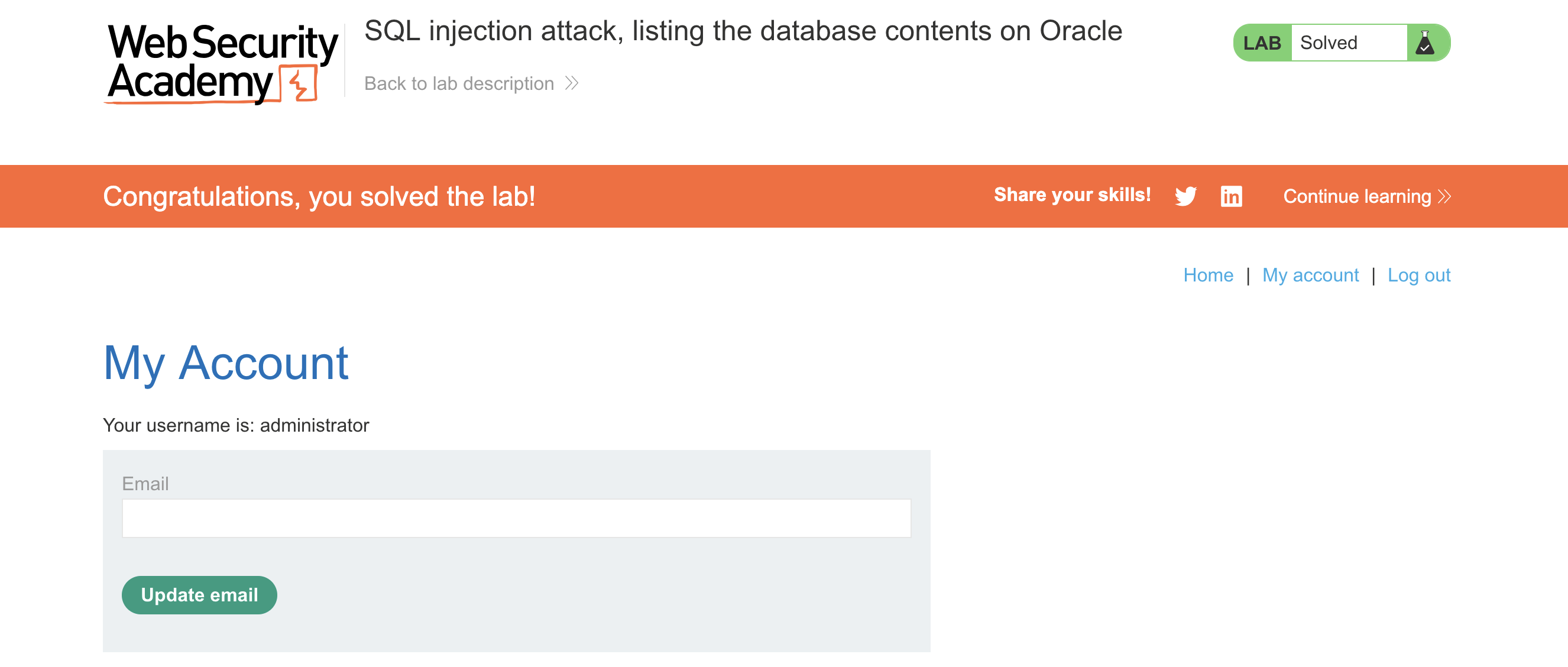
Task: Click the green LAB badge
Action: click(1262, 43)
